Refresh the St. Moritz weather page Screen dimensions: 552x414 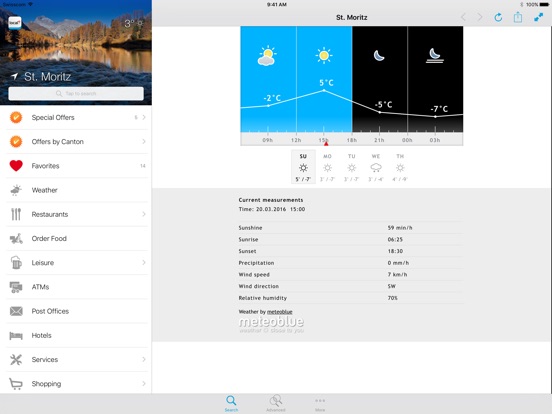click(498, 17)
